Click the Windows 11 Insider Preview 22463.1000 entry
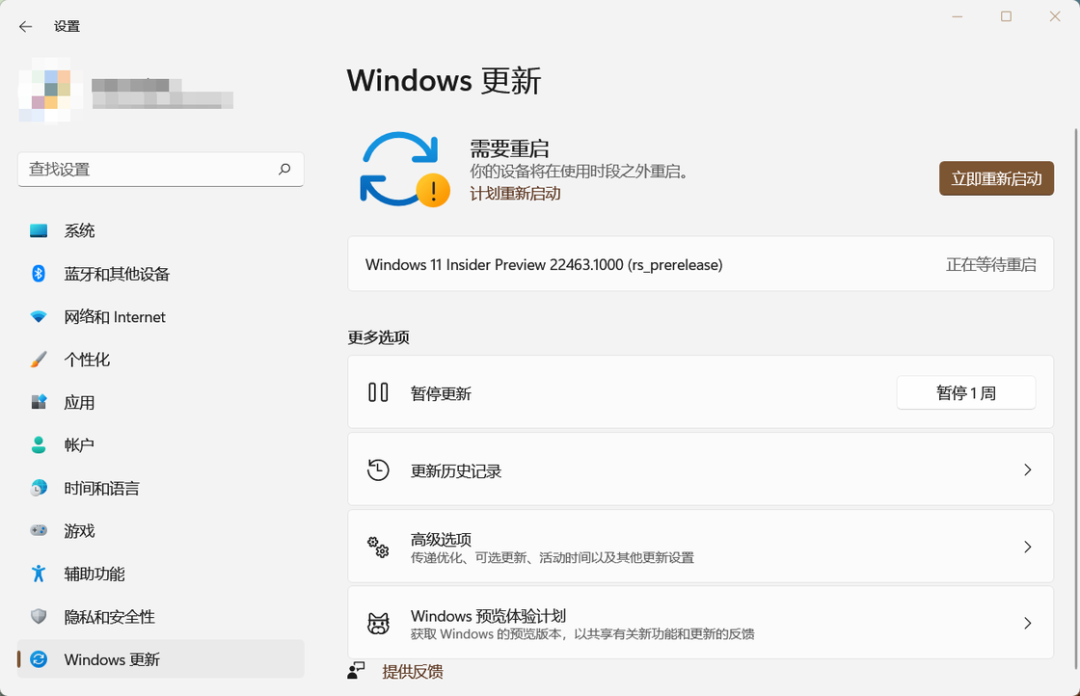 tap(700, 264)
